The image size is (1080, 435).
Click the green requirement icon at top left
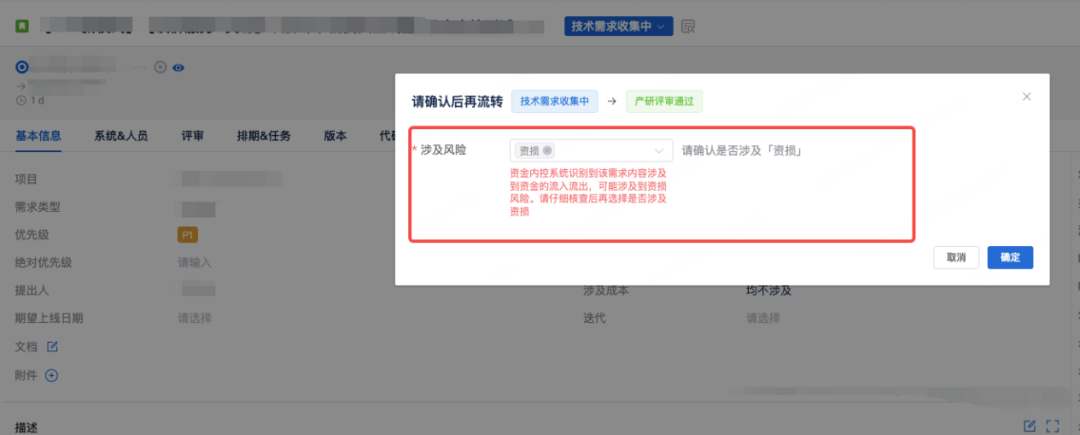tap(23, 26)
